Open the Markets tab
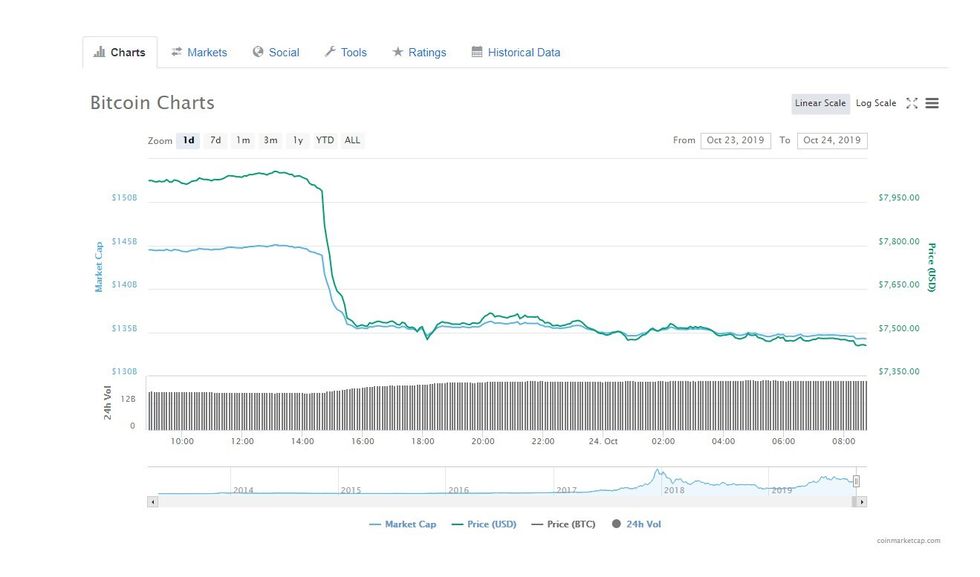Viewport: 980px width, 577px height. coord(199,52)
